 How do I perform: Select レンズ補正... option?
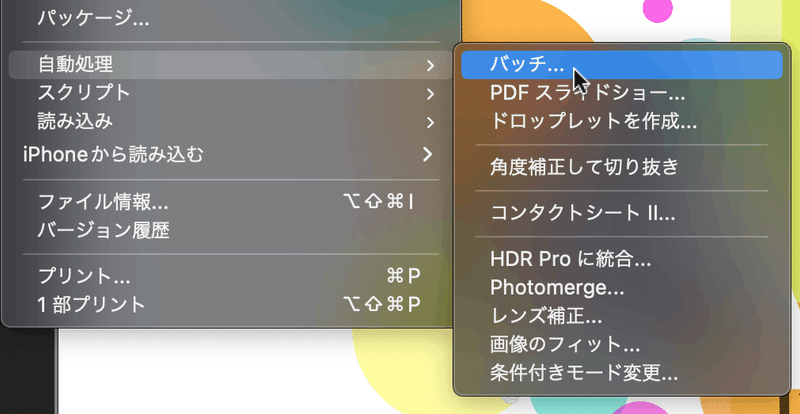pyautogui.click(x=621, y=317)
